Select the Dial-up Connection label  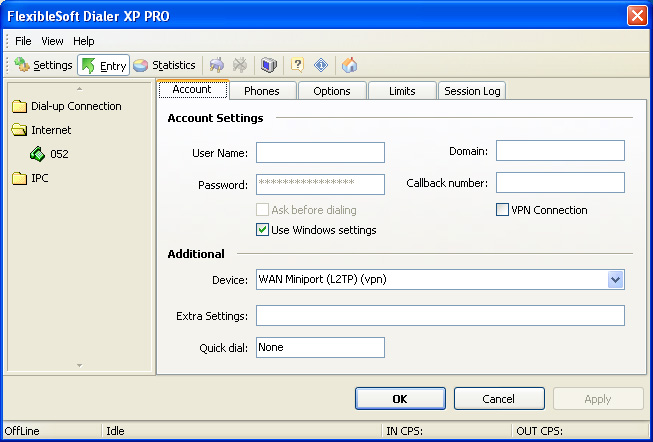(76, 106)
